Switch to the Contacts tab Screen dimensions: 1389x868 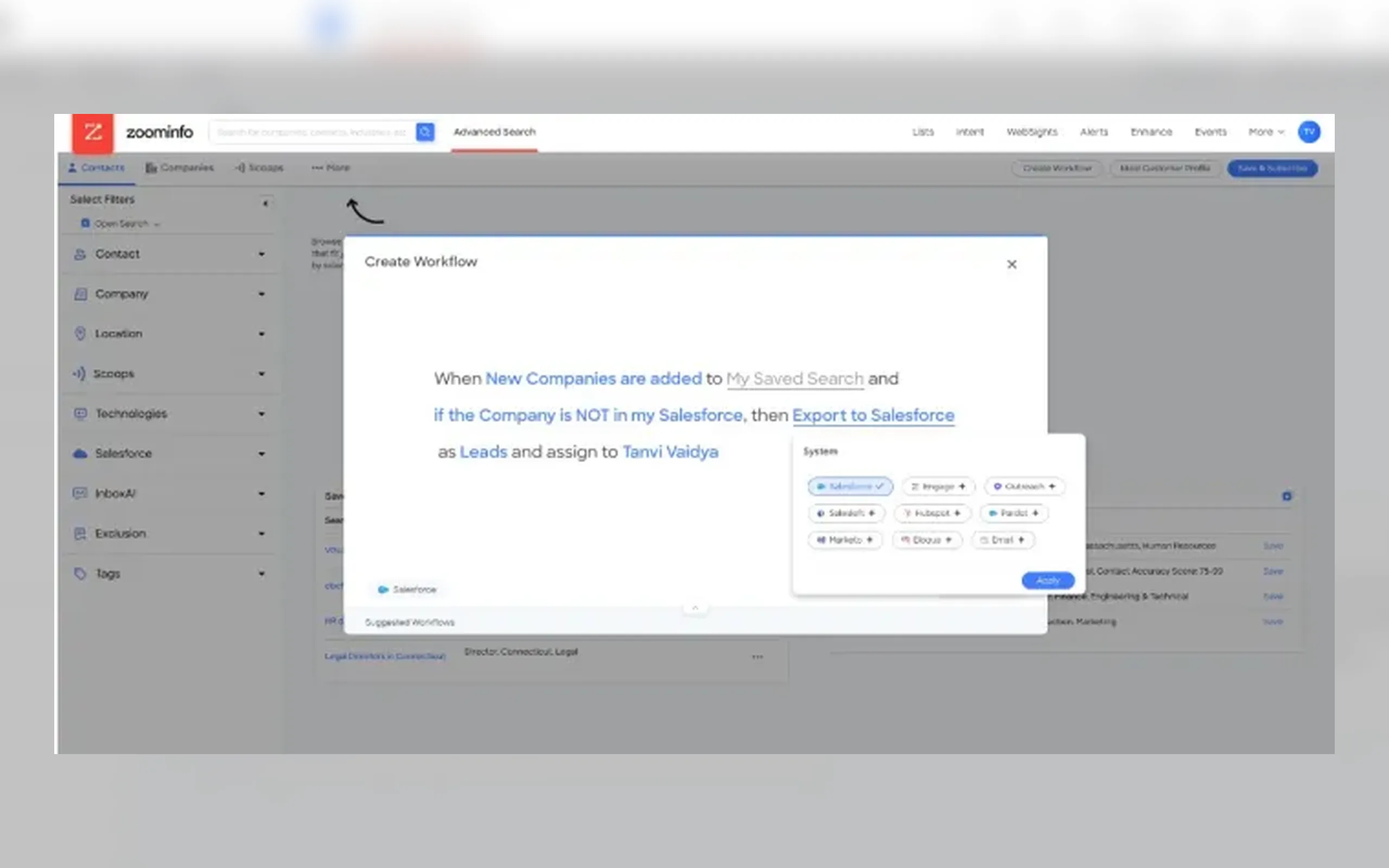[x=97, y=168]
